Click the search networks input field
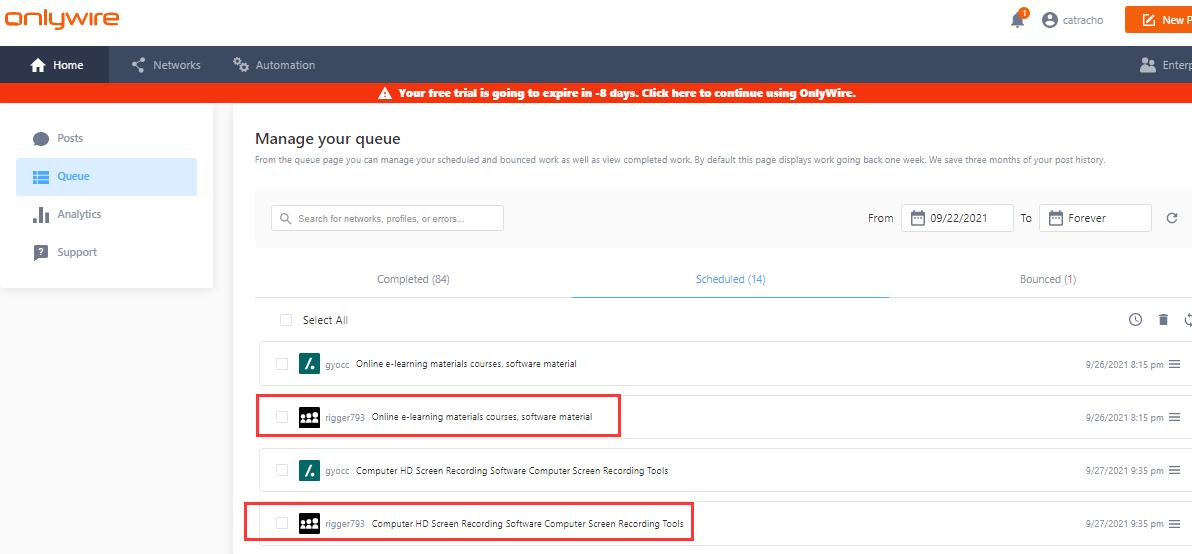The image size is (1192, 554). 388,218
